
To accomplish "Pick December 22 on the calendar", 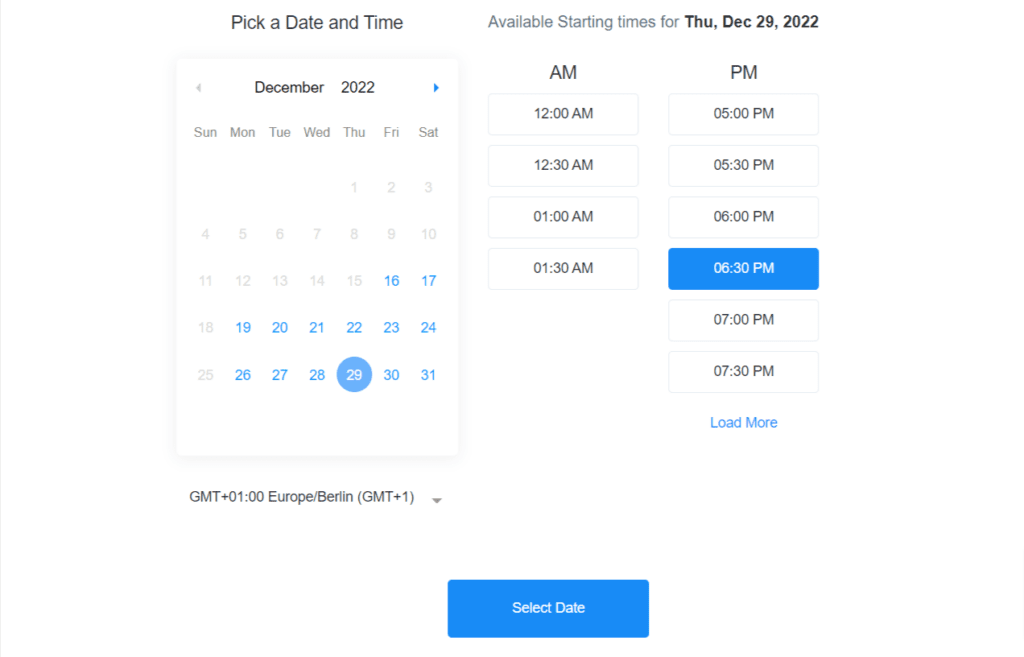I will [354, 328].
